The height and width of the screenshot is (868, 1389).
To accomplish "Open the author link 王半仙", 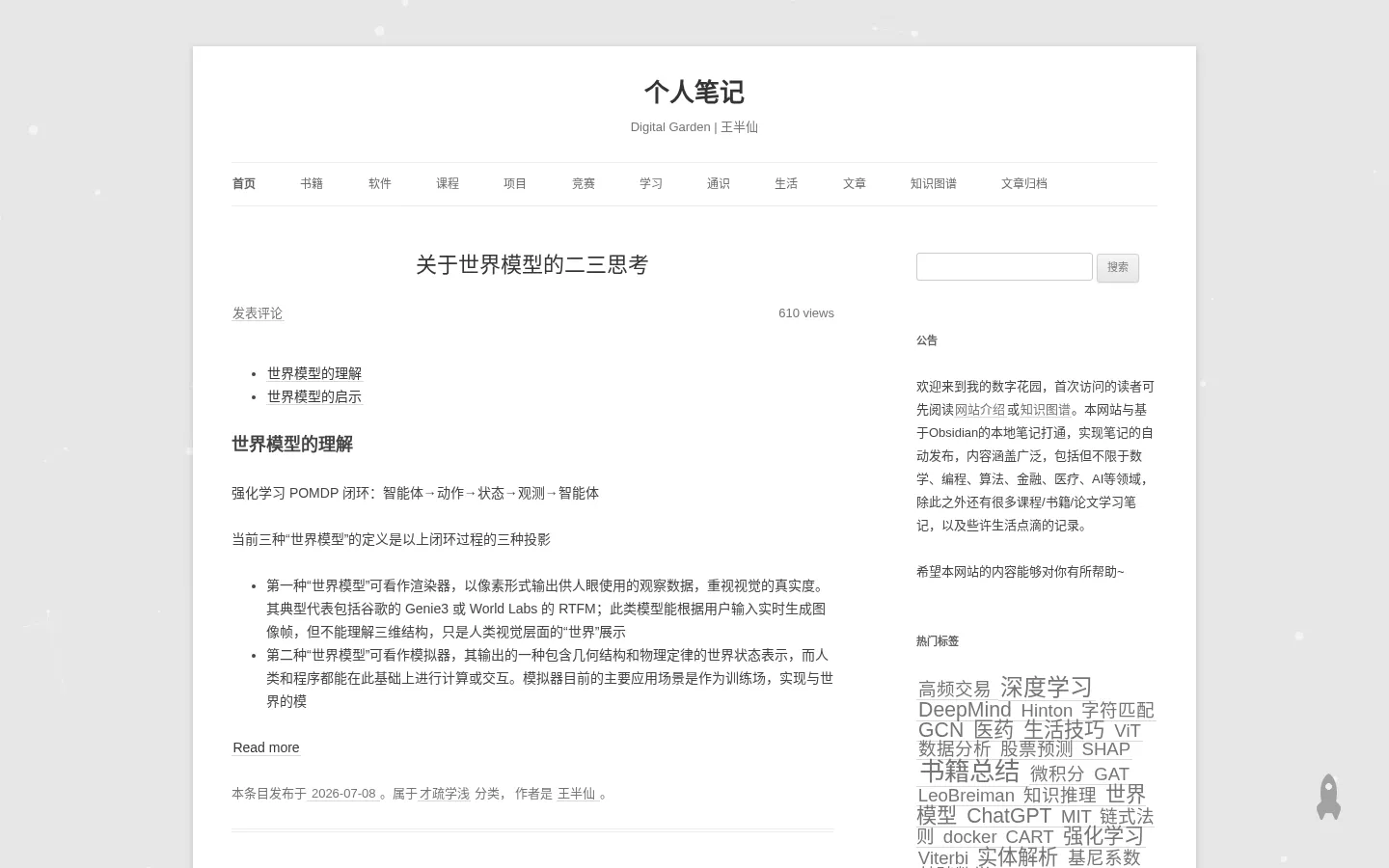I will pyautogui.click(x=577, y=794).
